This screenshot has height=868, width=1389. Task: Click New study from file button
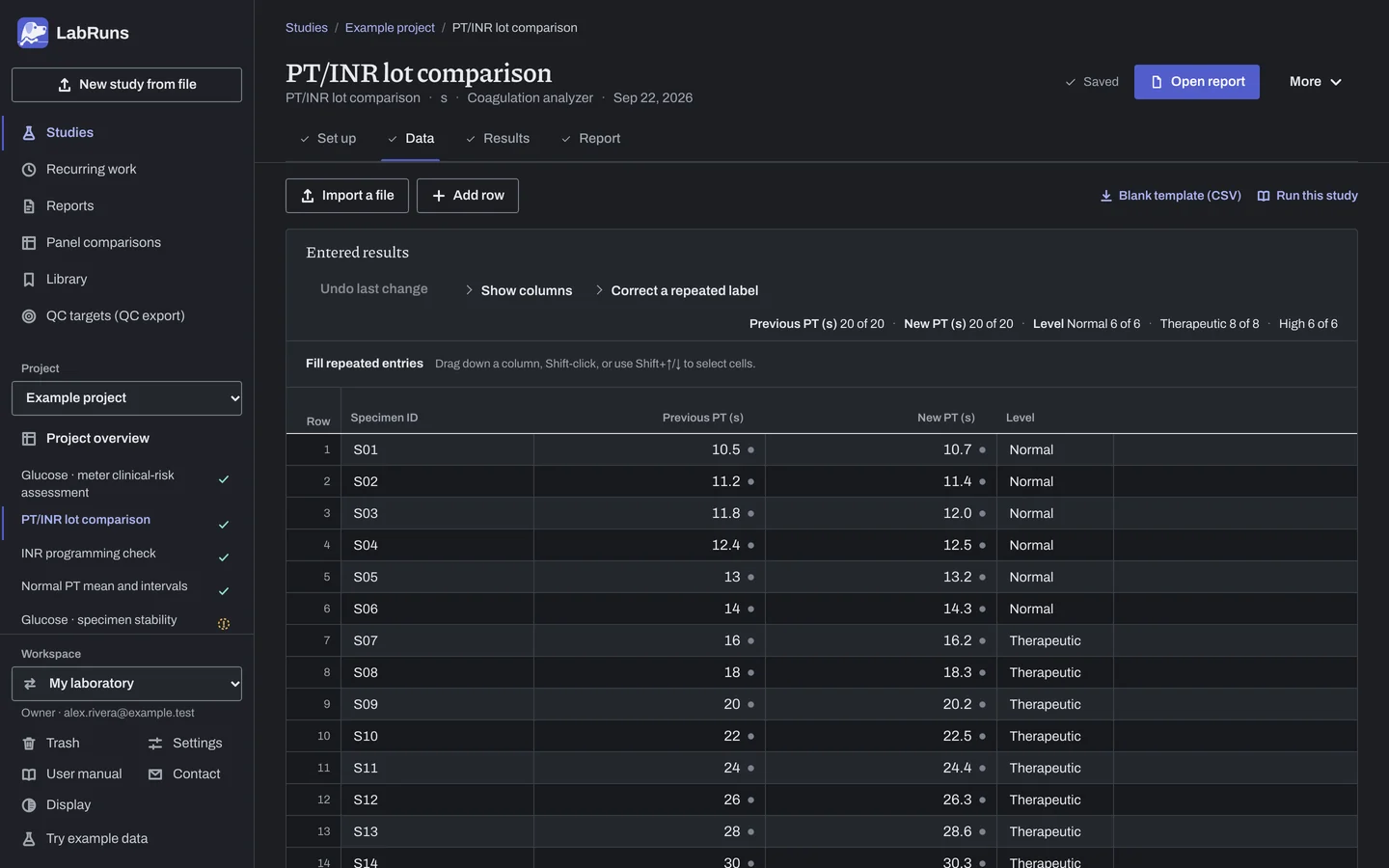point(126,85)
